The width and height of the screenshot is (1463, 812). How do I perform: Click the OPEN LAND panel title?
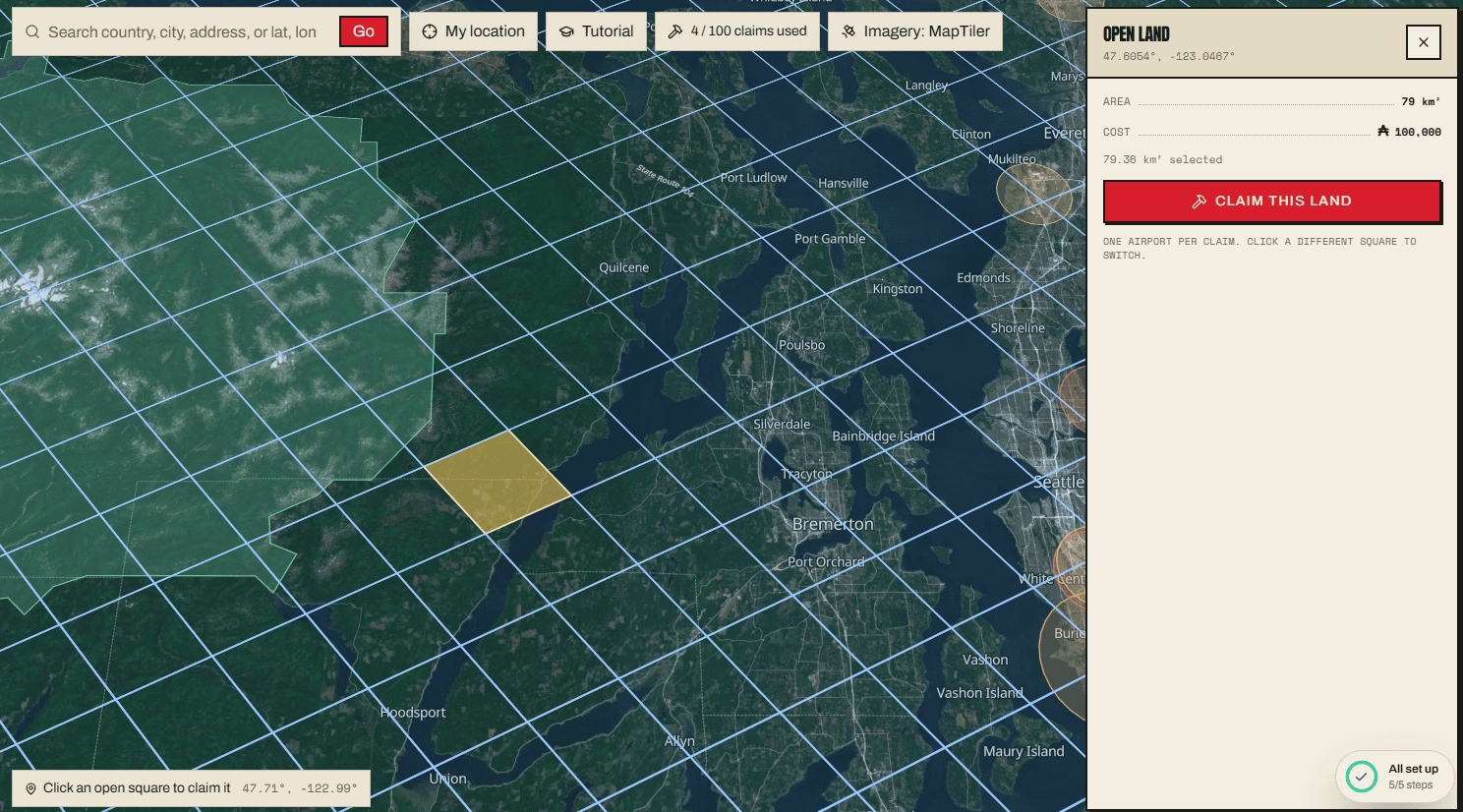(1136, 34)
